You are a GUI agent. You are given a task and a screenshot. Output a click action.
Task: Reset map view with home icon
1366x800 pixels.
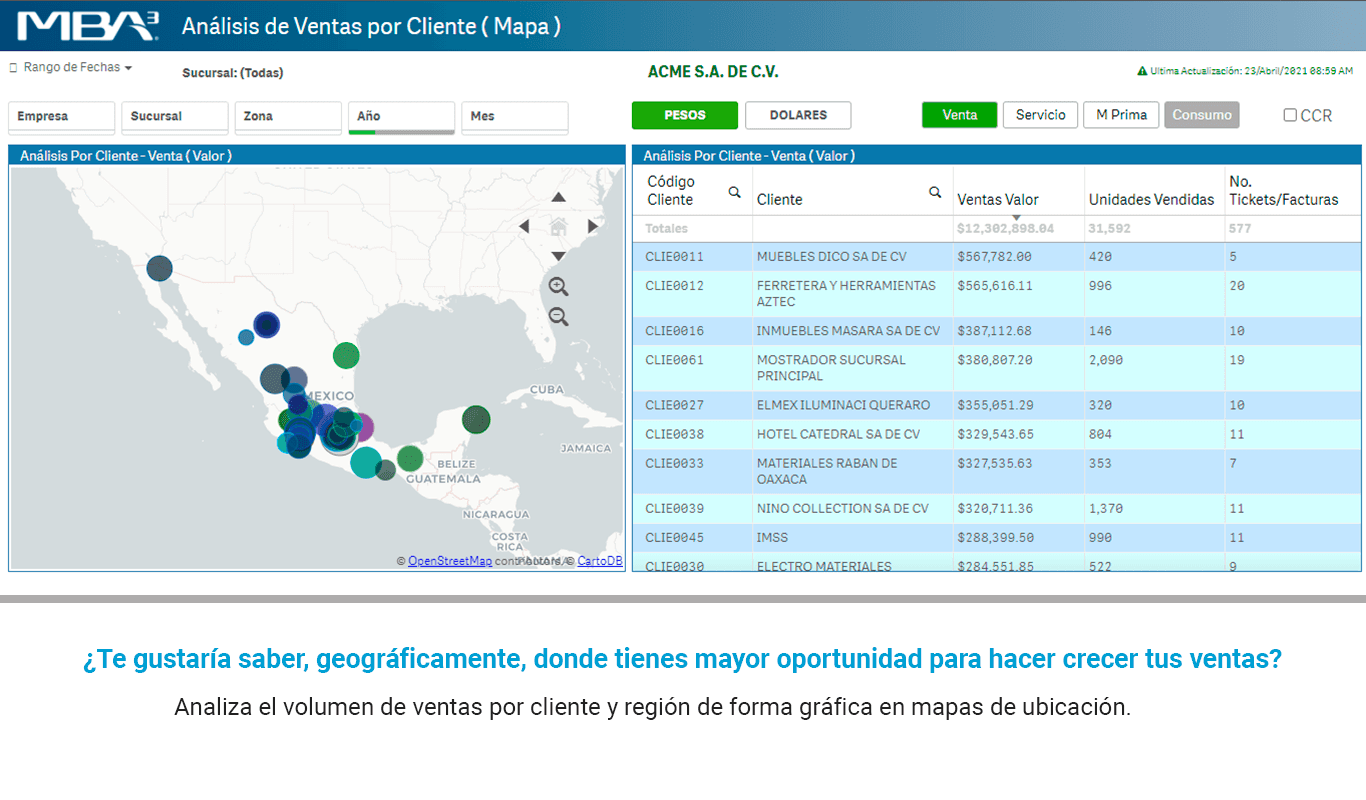559,227
